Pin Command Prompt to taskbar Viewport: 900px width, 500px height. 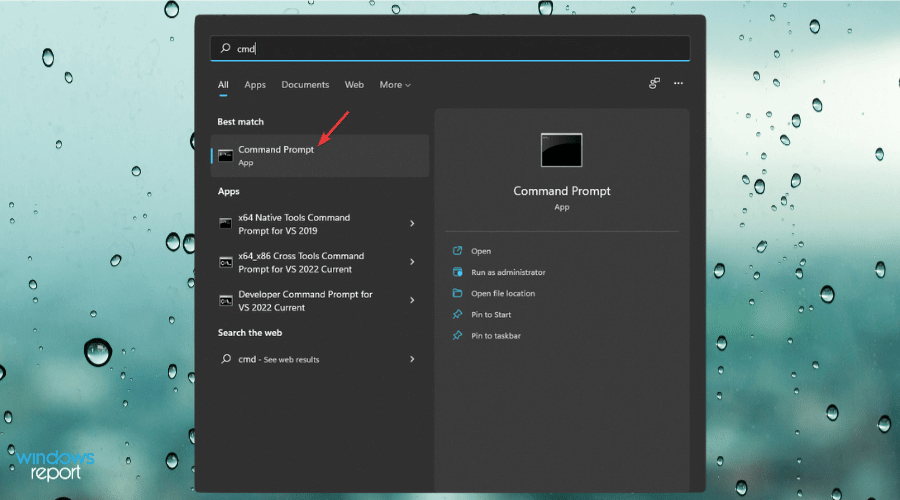495,336
